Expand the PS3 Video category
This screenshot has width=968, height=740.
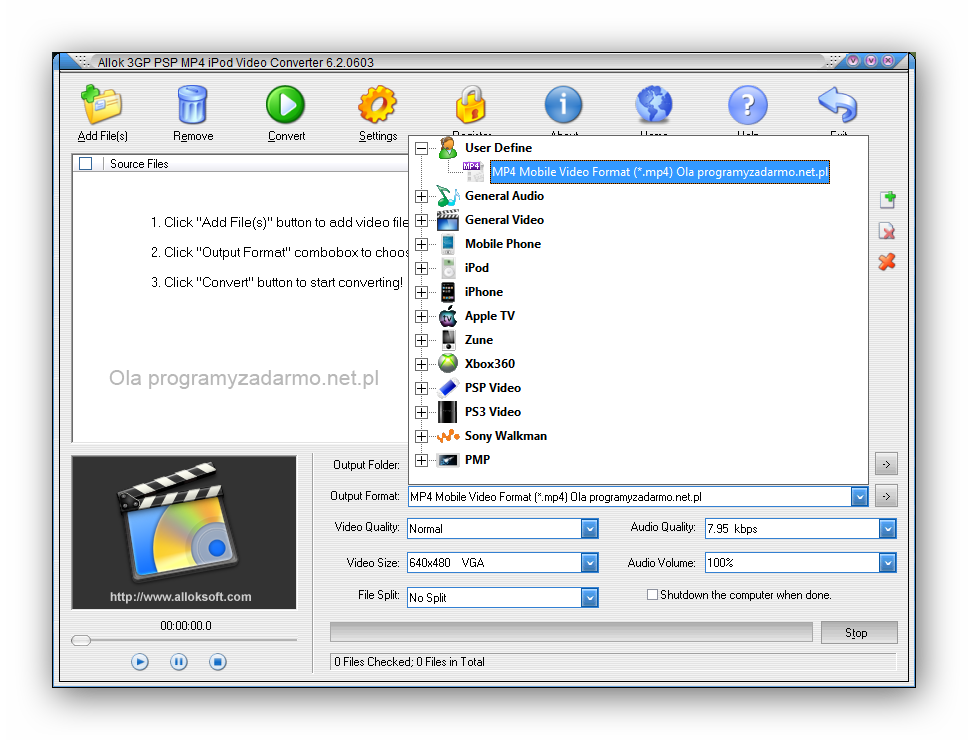tap(422, 412)
